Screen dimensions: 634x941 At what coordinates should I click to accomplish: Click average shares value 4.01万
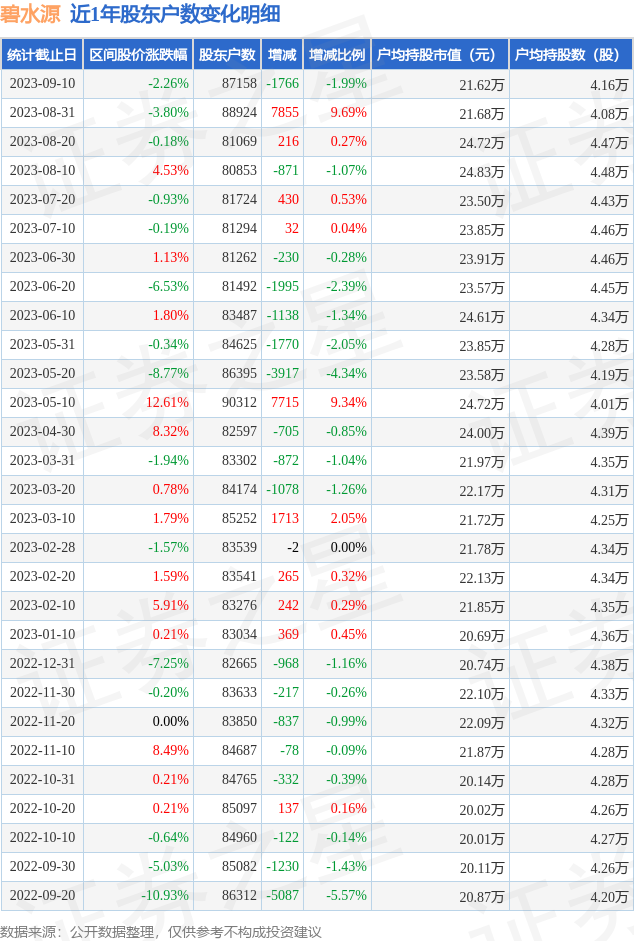pyautogui.click(x=609, y=404)
